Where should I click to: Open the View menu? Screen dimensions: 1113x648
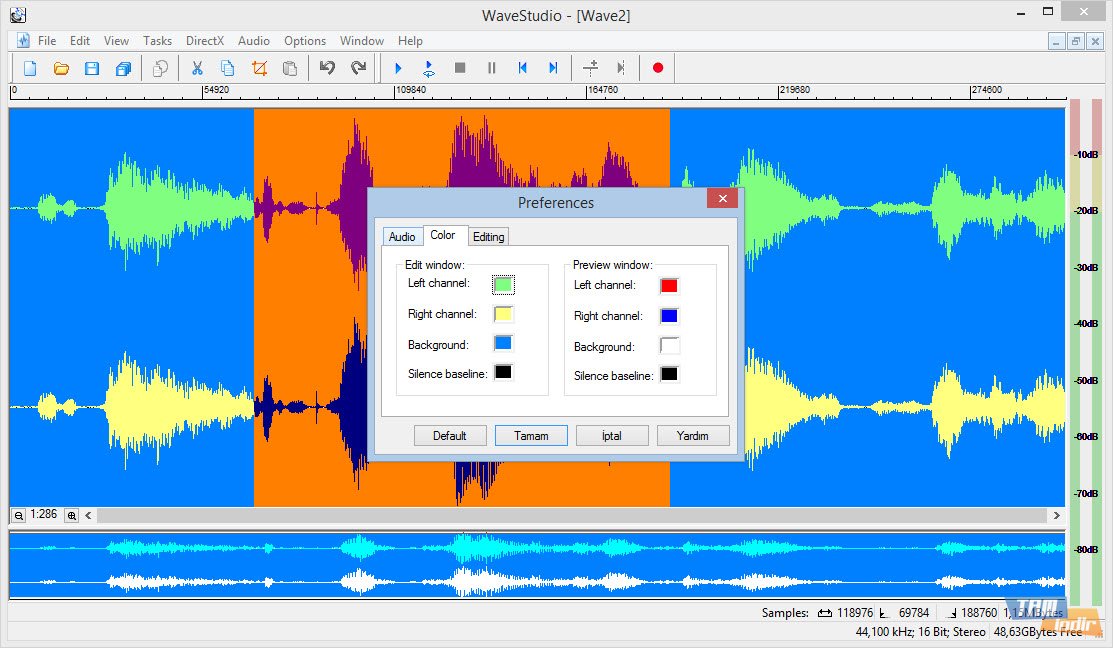[116, 41]
